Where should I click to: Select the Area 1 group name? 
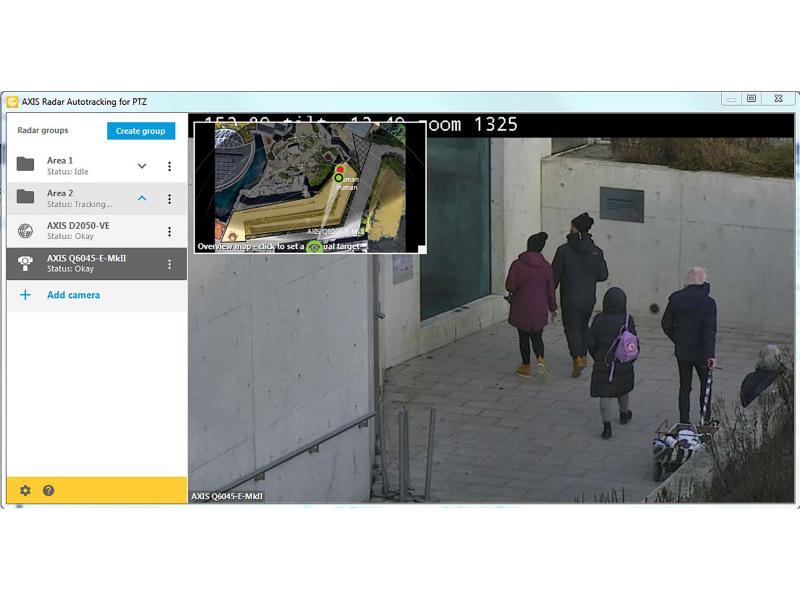[60, 160]
